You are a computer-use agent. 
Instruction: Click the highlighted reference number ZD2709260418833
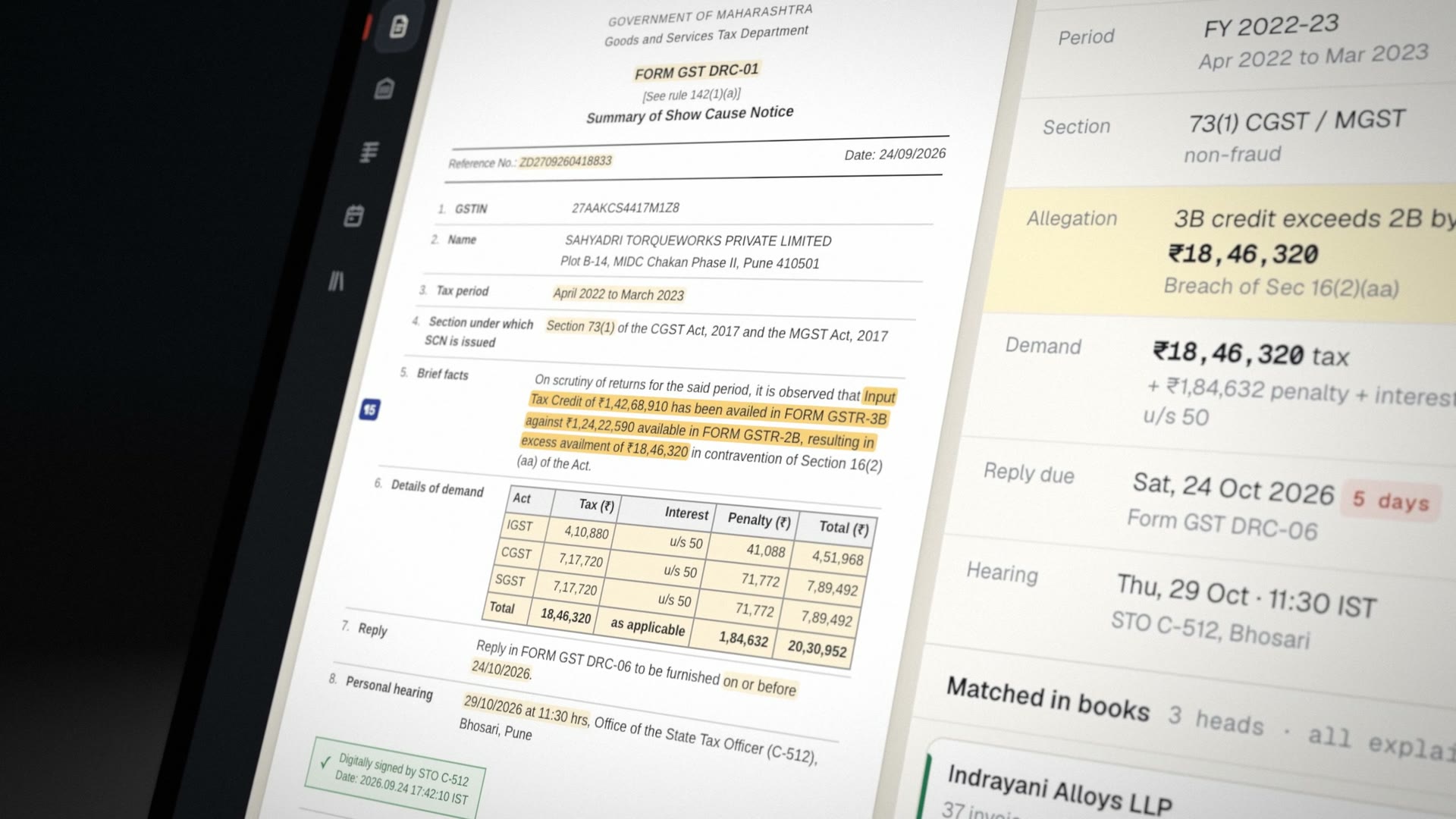pos(565,161)
